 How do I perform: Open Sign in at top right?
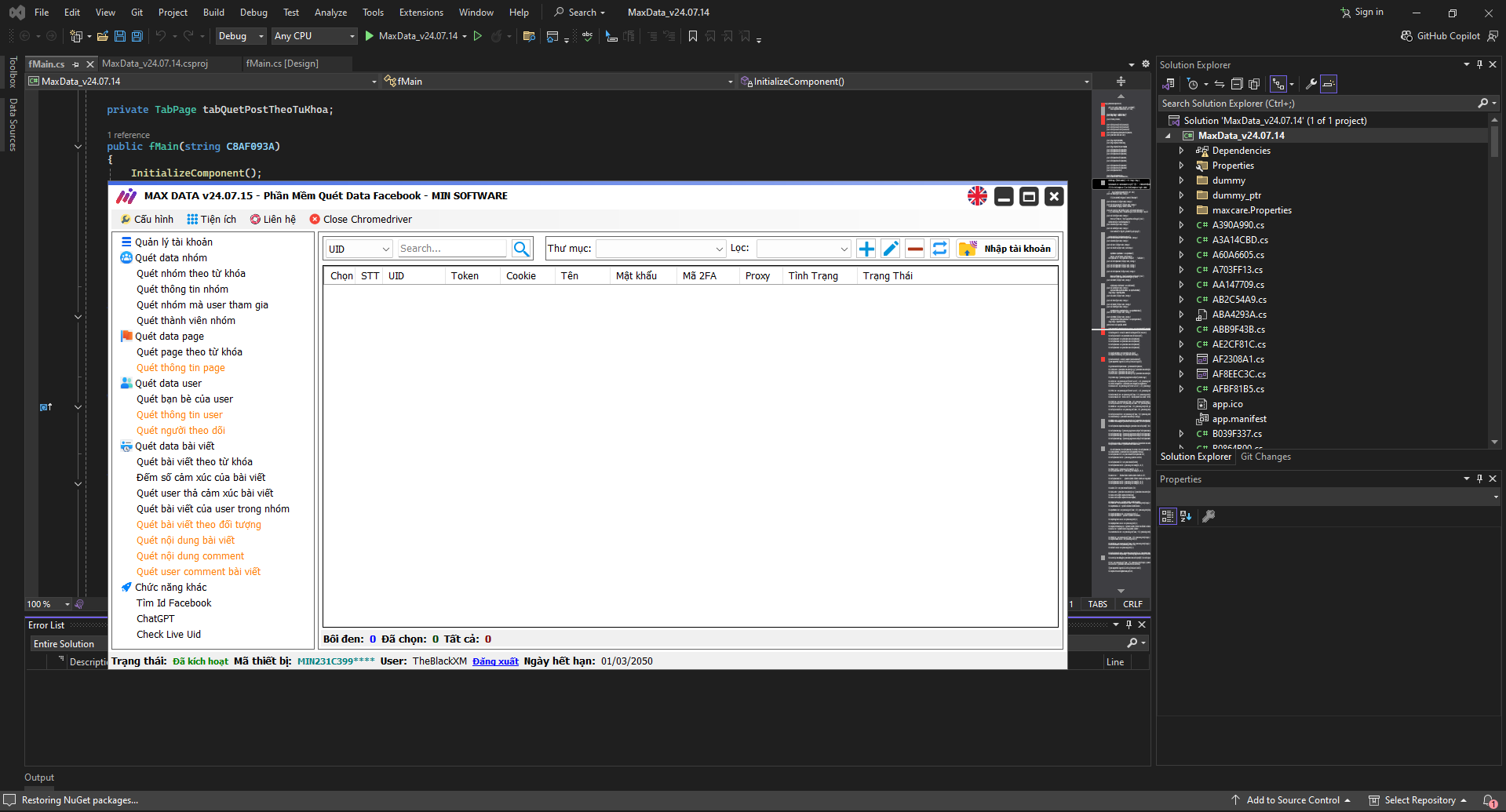click(x=1362, y=13)
